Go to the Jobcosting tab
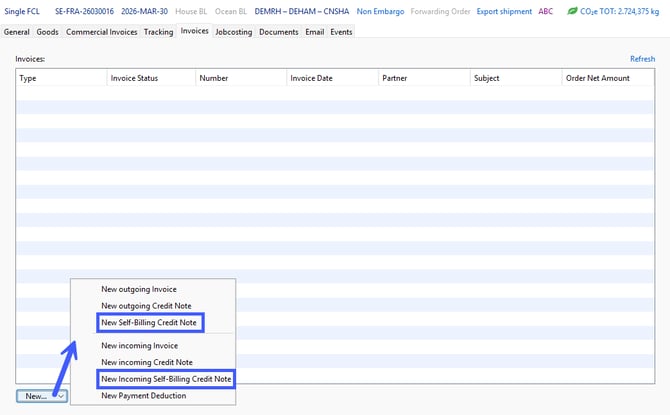Image resolution: width=670 pixels, height=415 pixels. [x=233, y=32]
